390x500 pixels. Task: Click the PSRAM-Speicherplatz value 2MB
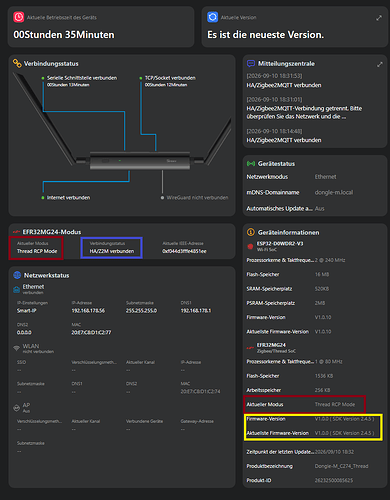pos(320,303)
